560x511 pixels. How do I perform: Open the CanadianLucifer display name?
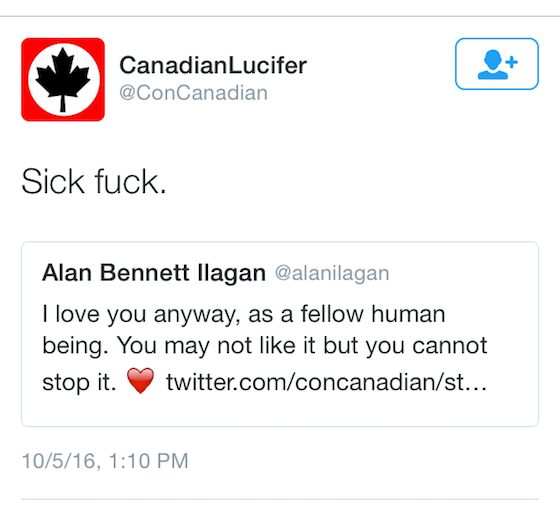[x=213, y=65]
